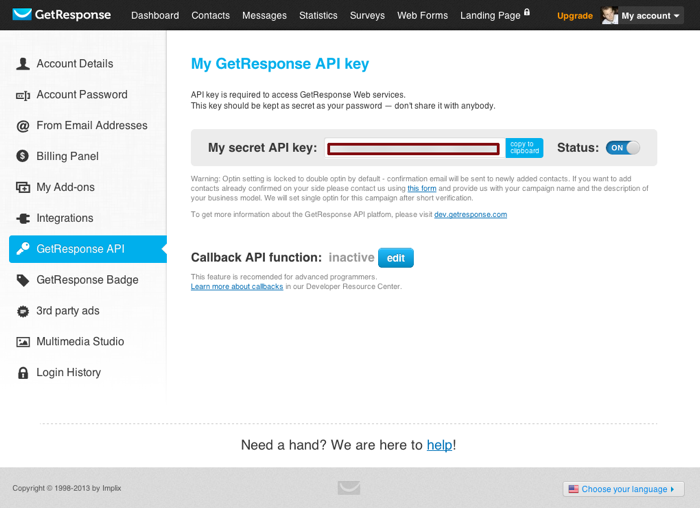Open Dashboard in the top menu

[x=155, y=16]
